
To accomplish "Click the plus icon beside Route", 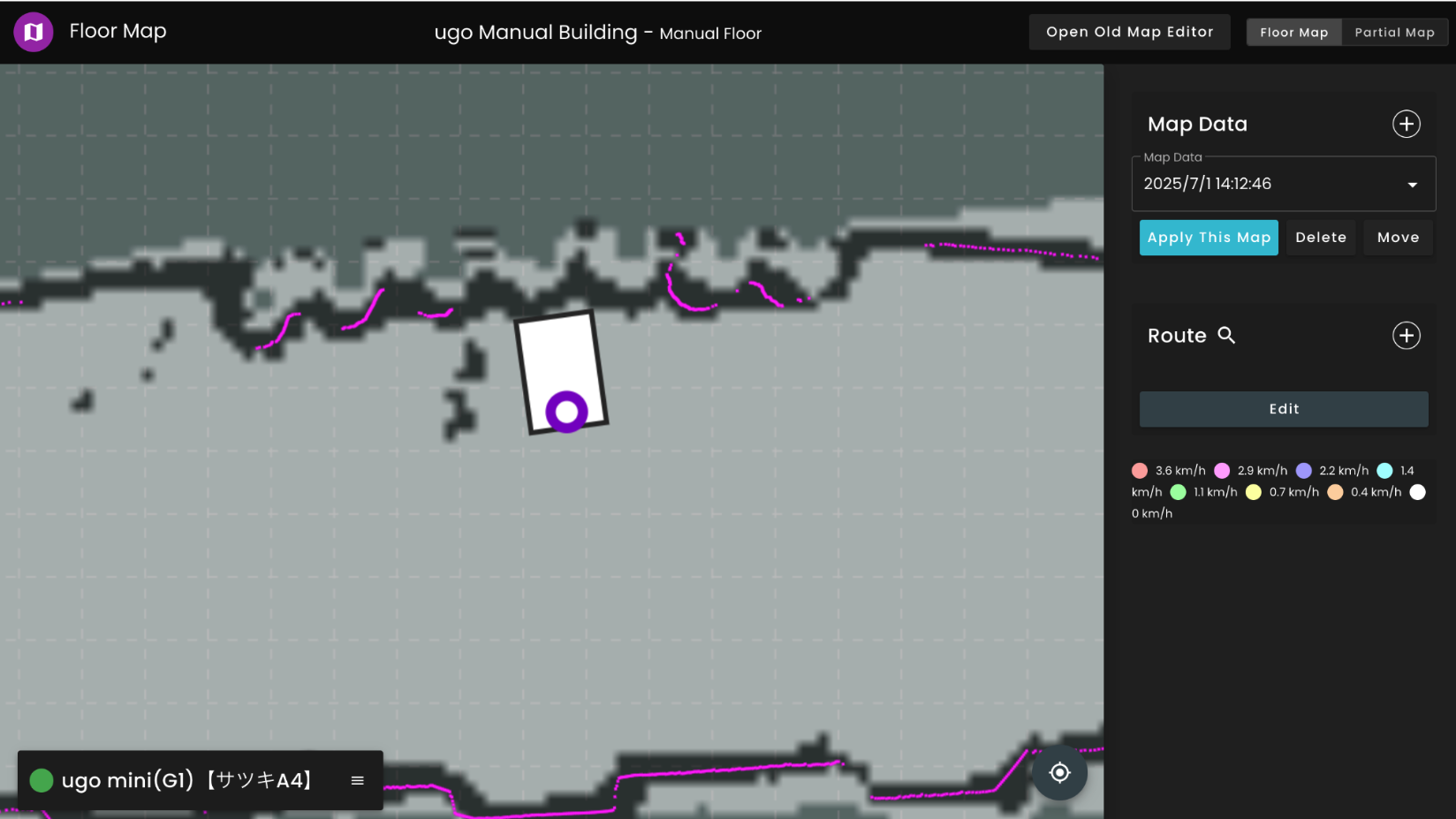I will (1407, 336).
